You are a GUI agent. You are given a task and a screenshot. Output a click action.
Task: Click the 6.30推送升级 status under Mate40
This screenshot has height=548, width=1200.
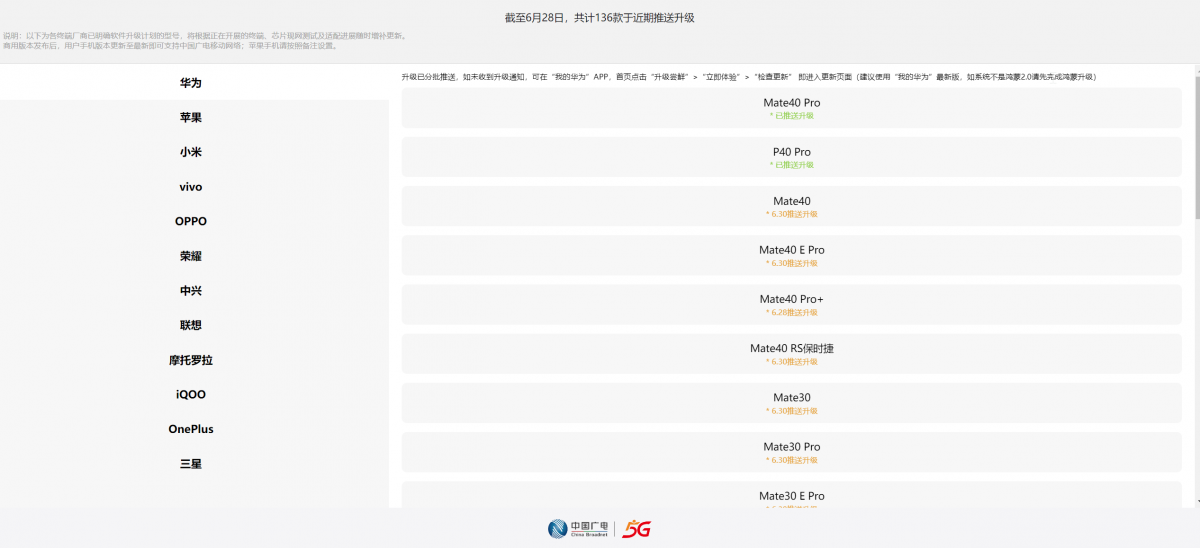791,214
